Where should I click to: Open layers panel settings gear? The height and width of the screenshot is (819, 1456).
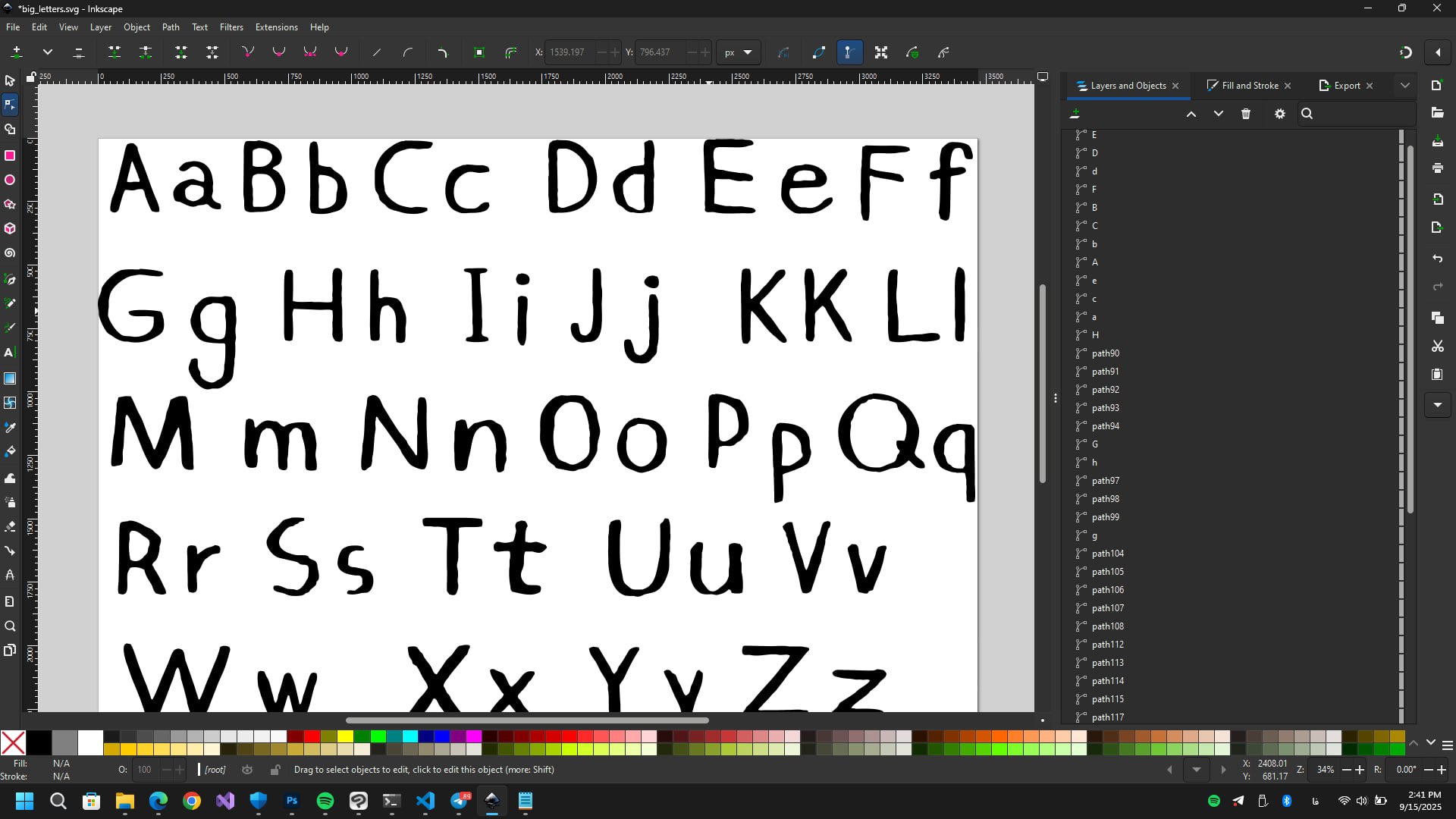[1280, 114]
